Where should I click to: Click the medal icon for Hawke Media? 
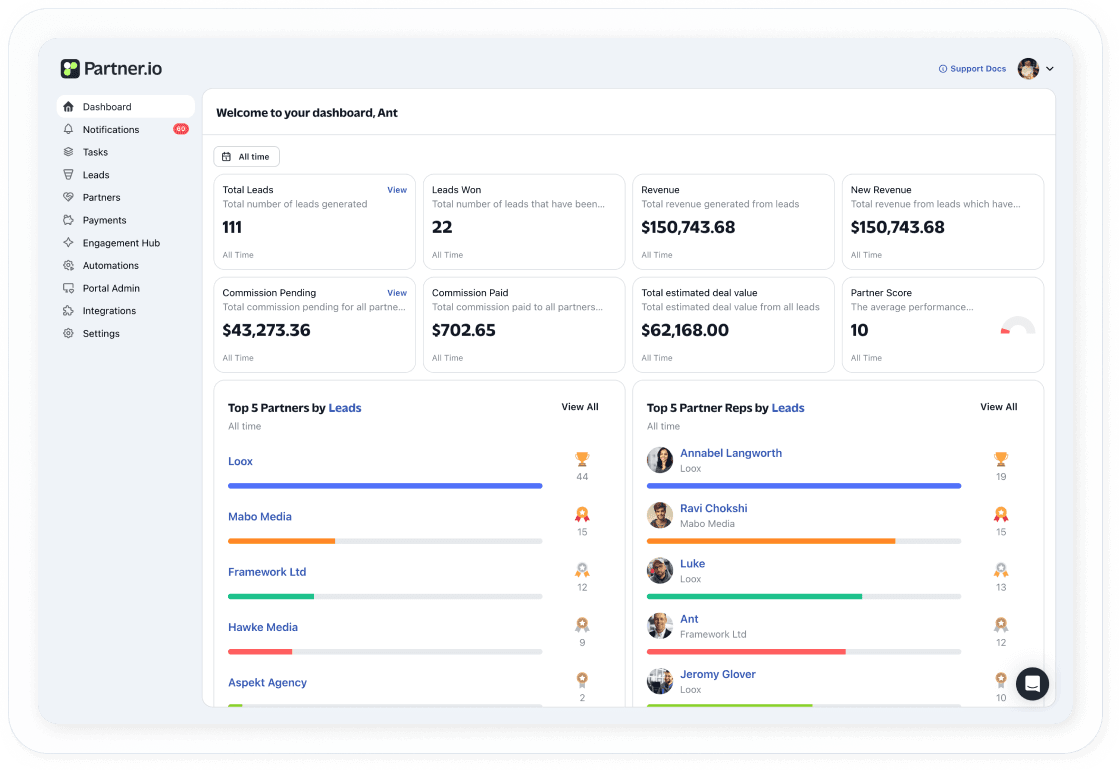(582, 625)
